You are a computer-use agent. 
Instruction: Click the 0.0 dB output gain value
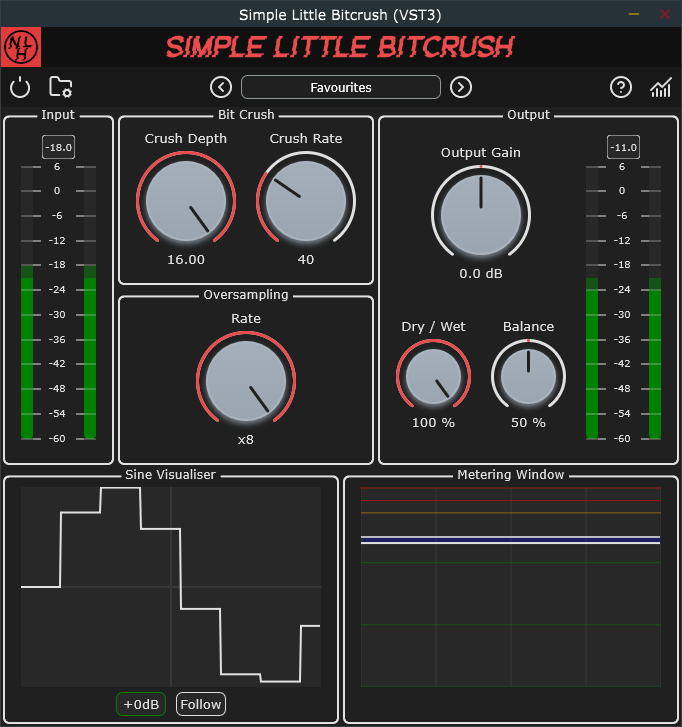[x=481, y=274]
